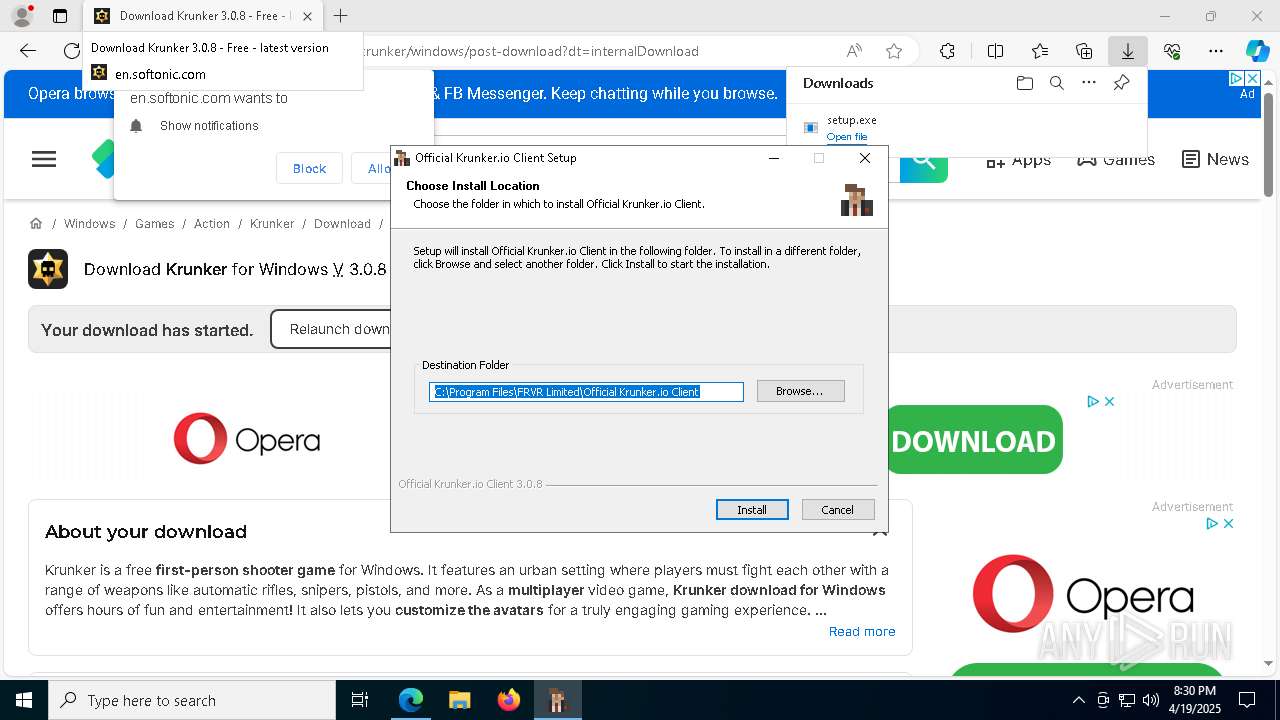This screenshot has height=720, width=1280.
Task: Open the clock showing 8:30 PM
Action: point(1195,700)
